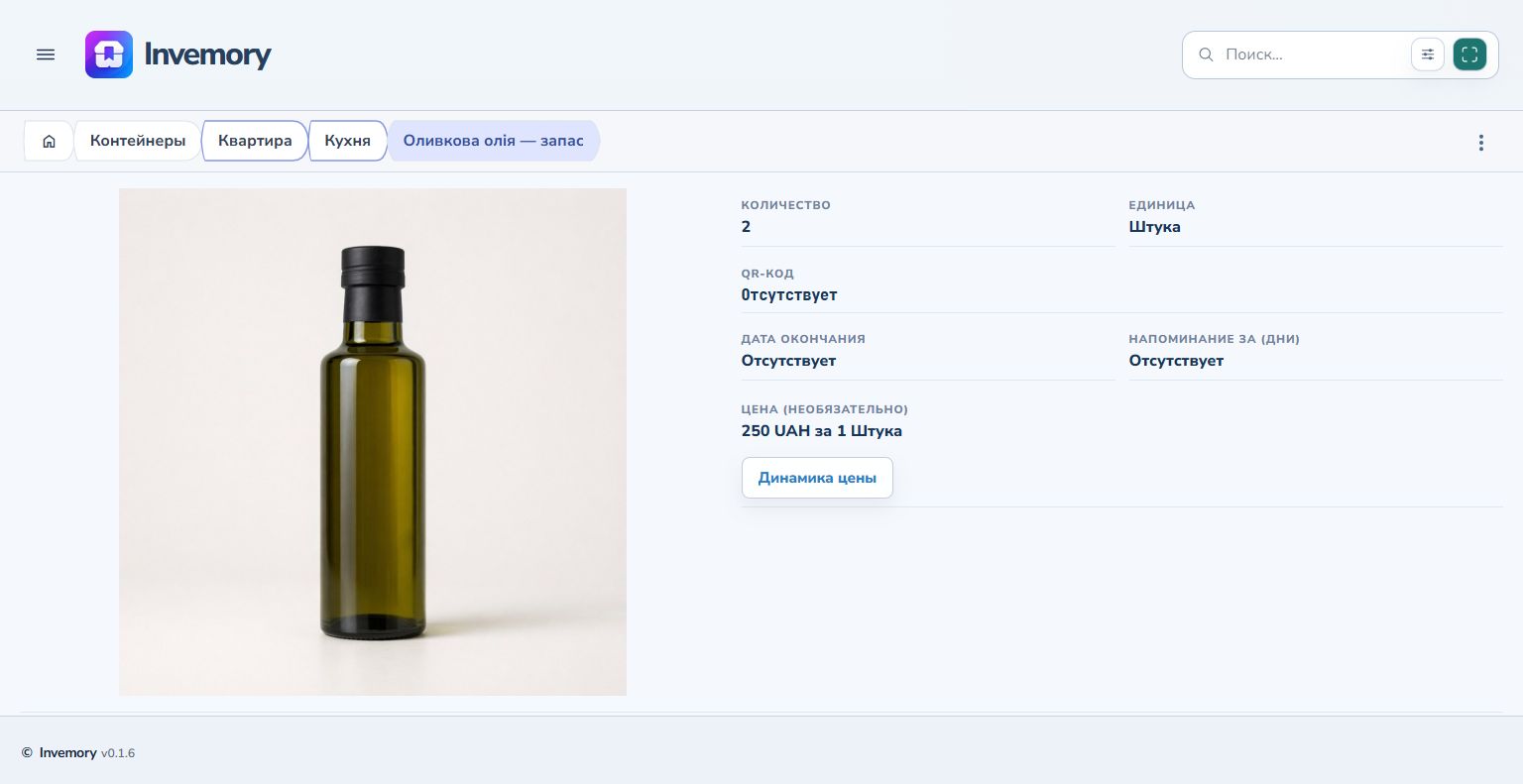Click the Invemory logo icon
The image size is (1523, 784).
tap(109, 55)
